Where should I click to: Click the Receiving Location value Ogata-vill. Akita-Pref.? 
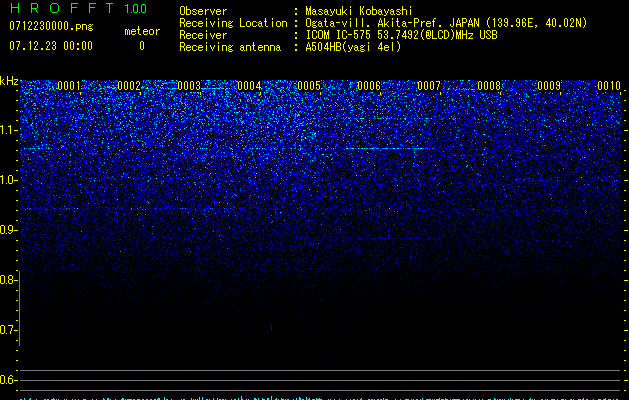[372, 23]
